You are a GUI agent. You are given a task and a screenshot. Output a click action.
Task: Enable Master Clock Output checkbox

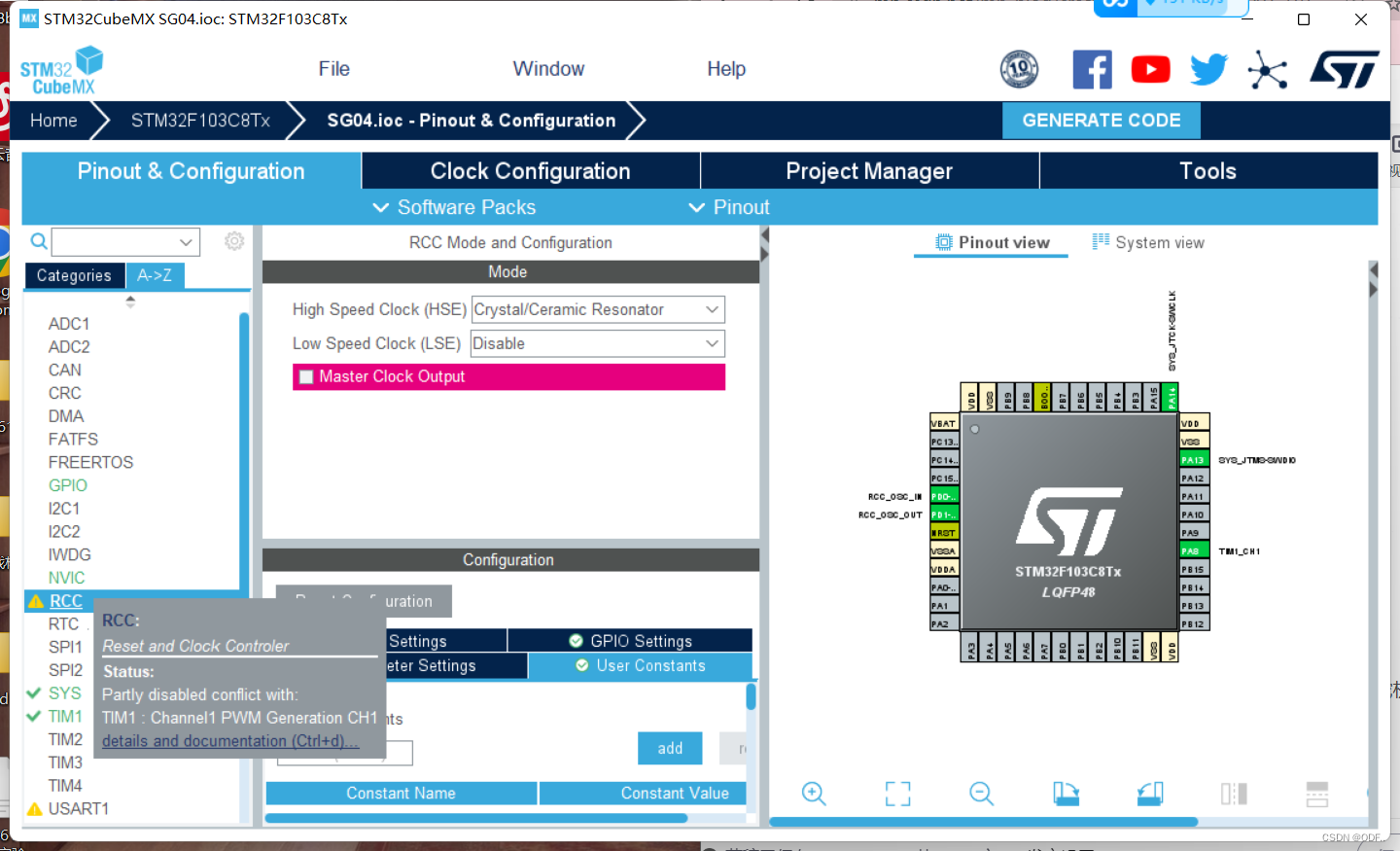point(306,377)
